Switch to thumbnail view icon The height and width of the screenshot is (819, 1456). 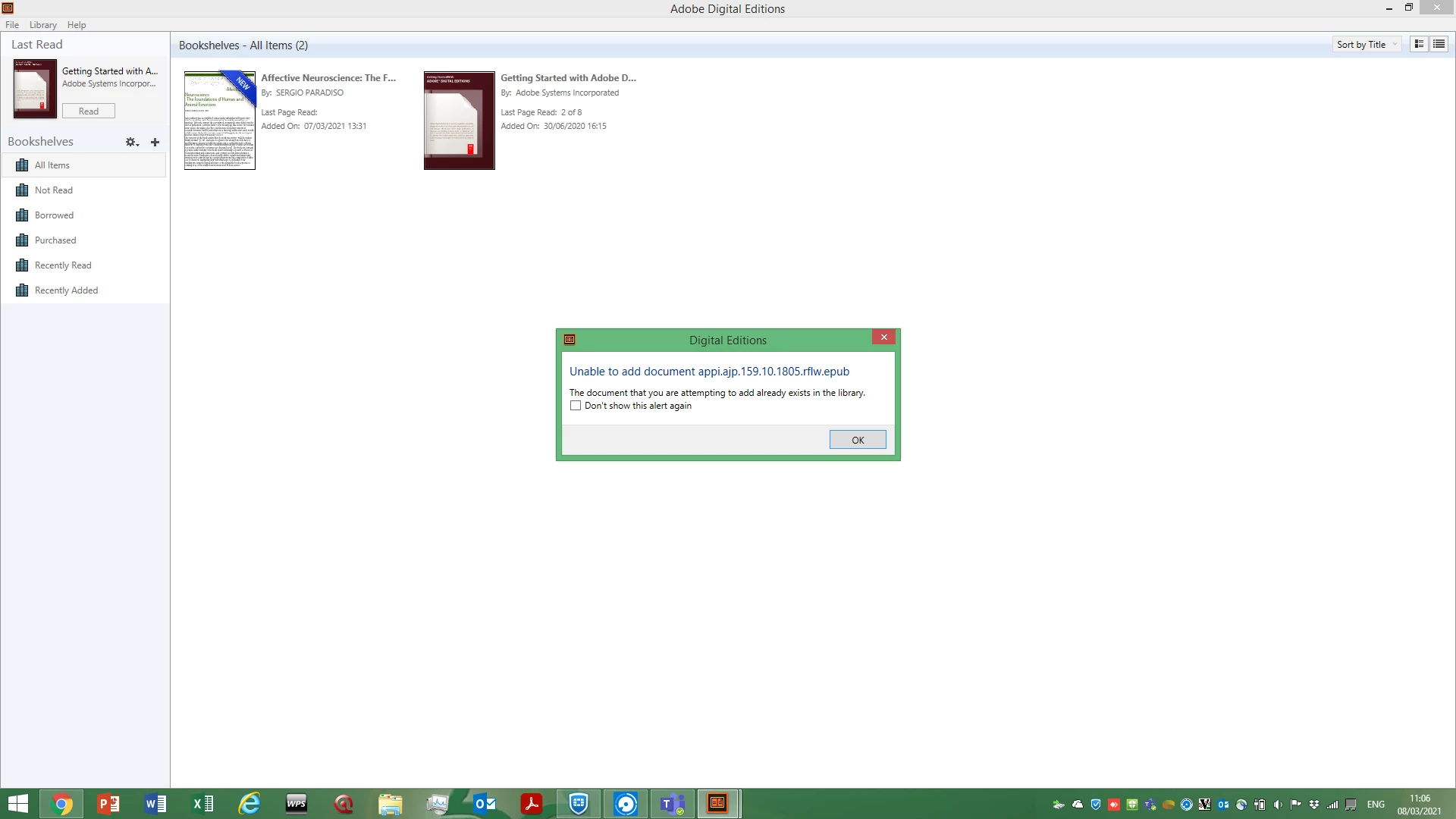pyautogui.click(x=1419, y=44)
